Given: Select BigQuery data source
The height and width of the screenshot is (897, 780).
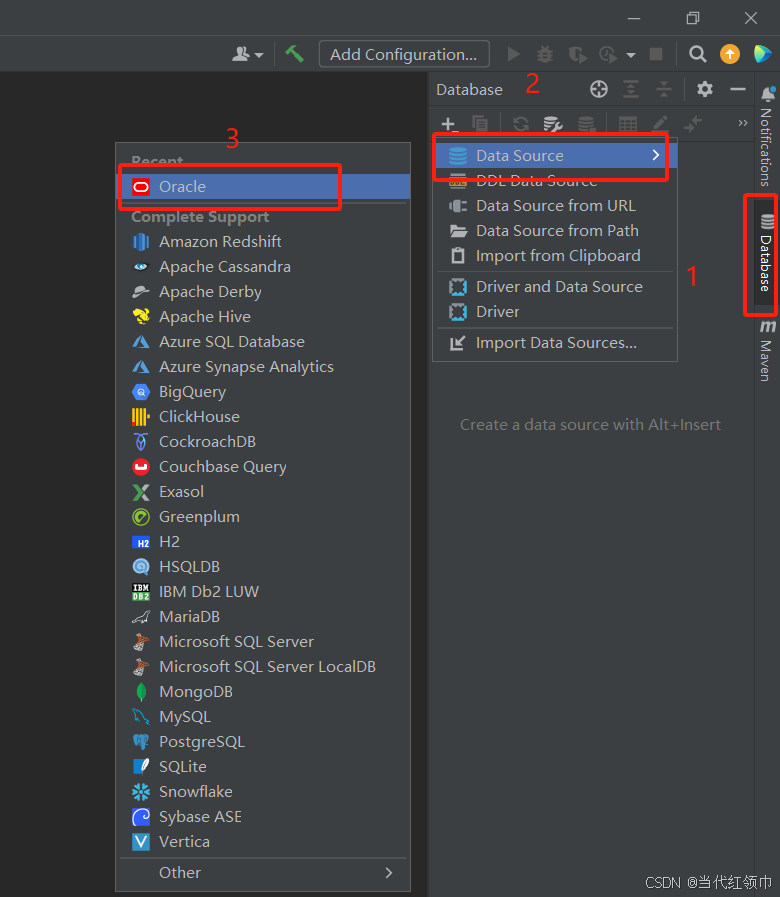Looking at the screenshot, I should point(265,392).
